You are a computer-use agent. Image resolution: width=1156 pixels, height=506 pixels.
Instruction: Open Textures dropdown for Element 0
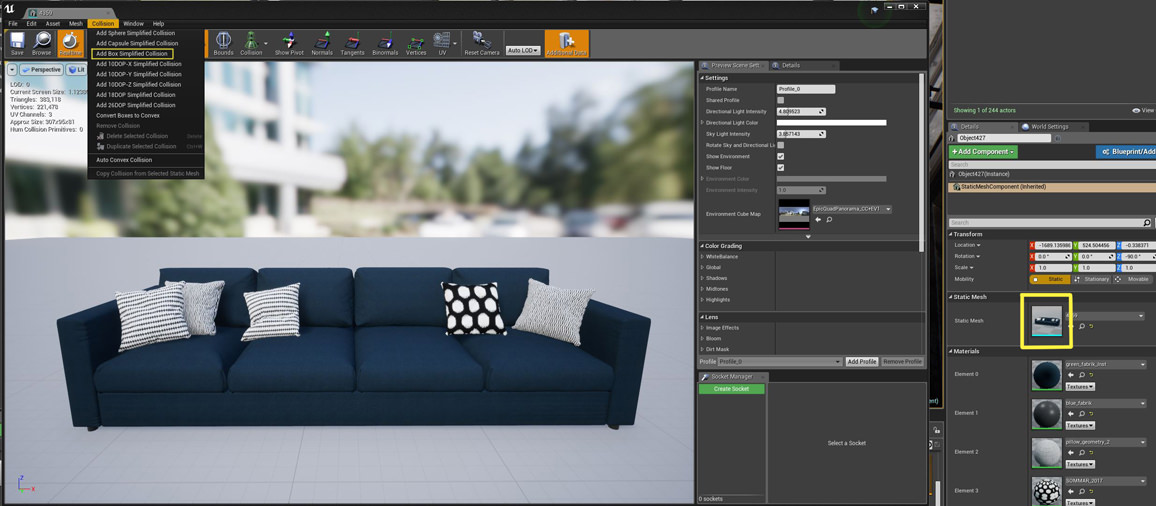(1080, 387)
